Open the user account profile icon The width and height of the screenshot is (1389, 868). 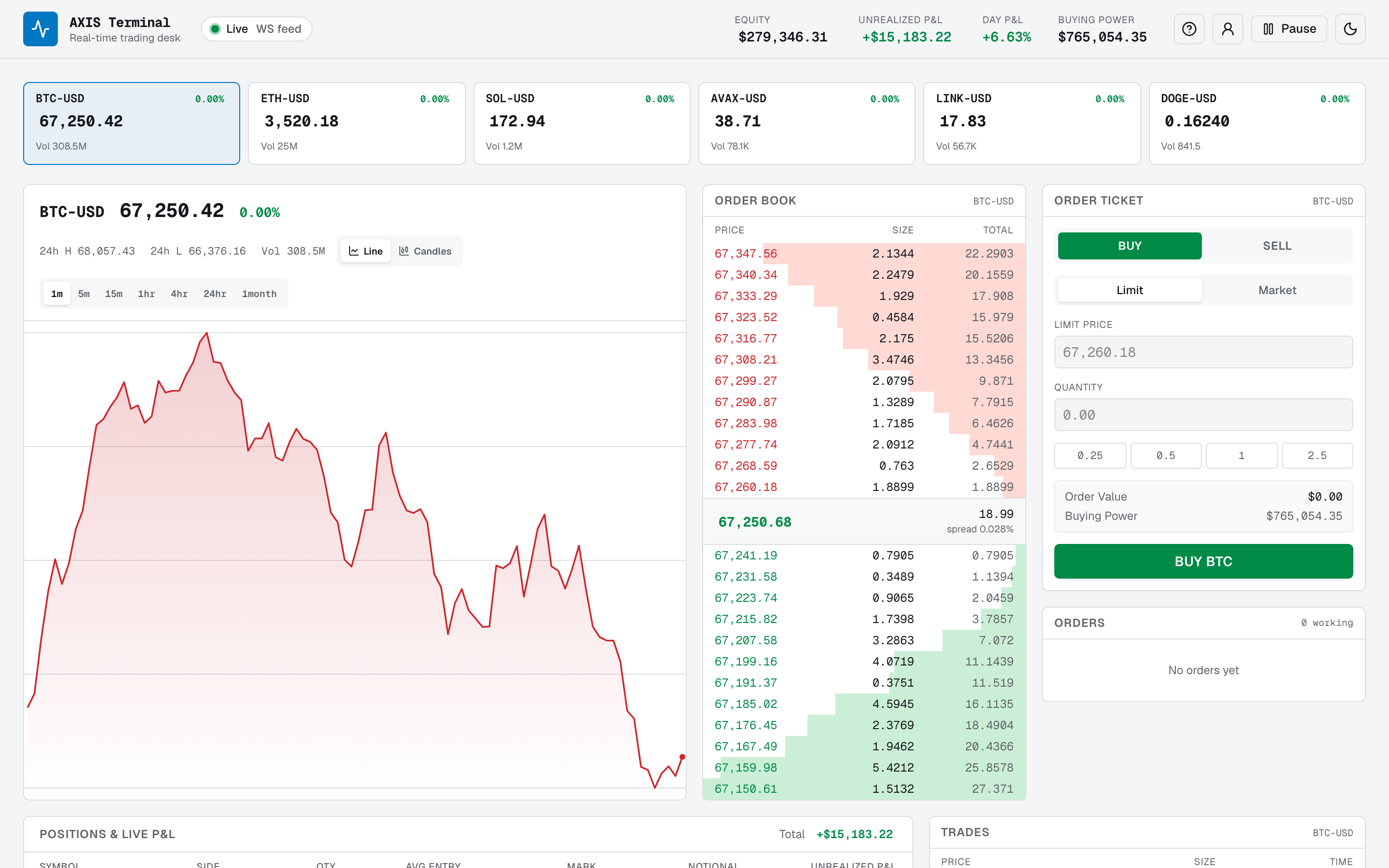coord(1227,29)
